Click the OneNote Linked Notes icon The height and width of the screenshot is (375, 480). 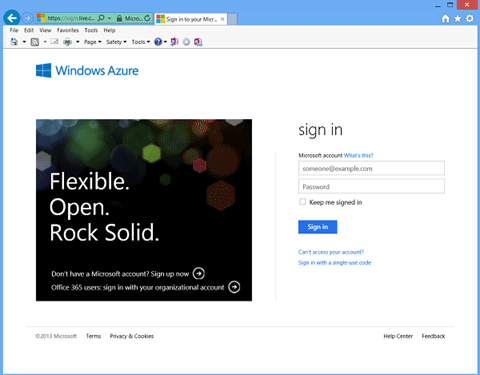tap(198, 42)
